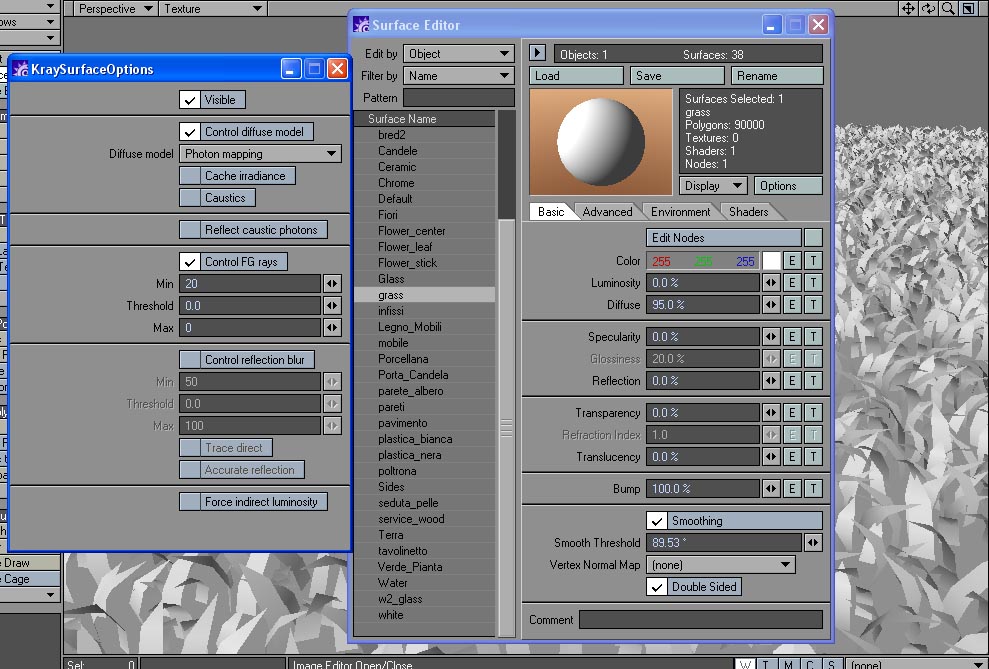Image resolution: width=989 pixels, height=669 pixels.
Task: Open the Diffuse model dropdown
Action: (x=261, y=154)
